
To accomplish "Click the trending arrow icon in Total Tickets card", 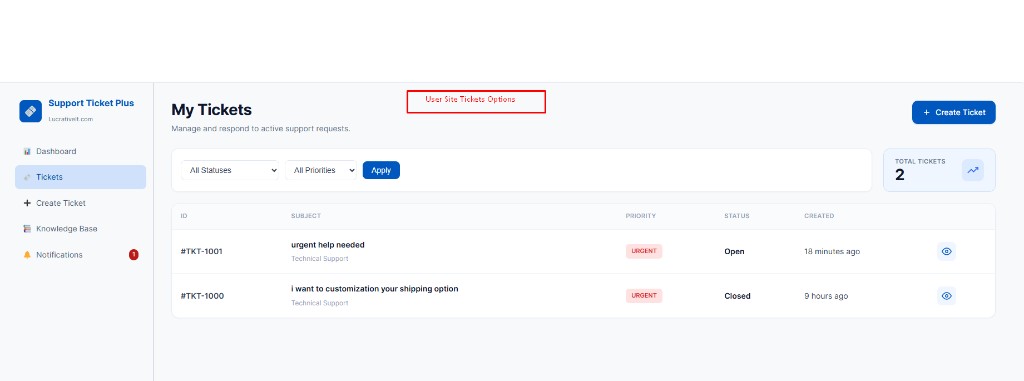I will tap(973, 170).
